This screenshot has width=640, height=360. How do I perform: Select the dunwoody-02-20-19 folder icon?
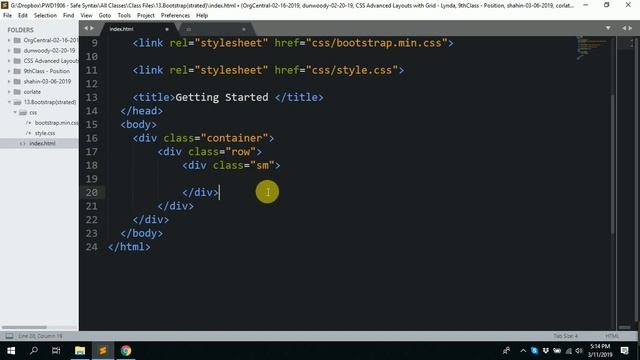pyautogui.click(x=17, y=51)
